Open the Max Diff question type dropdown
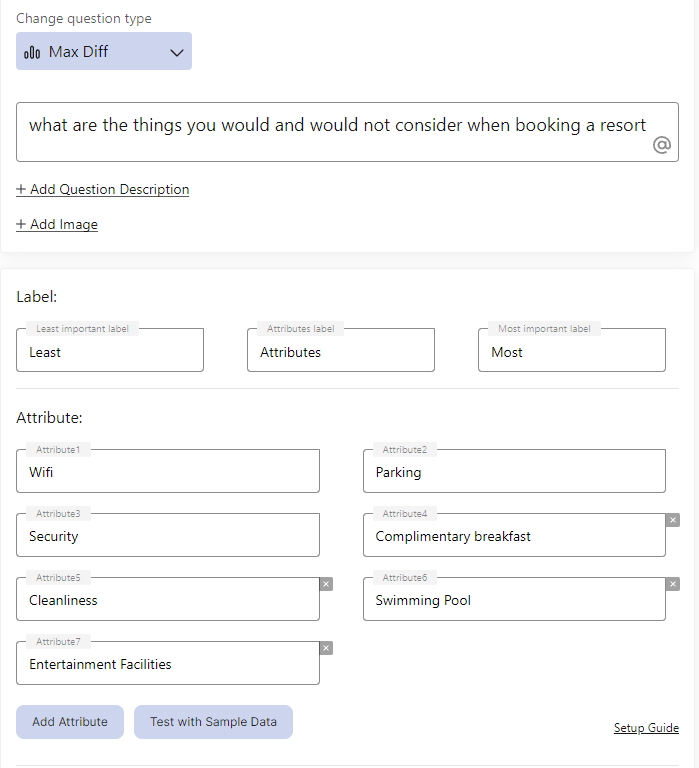Viewport: 699px width, 768px height. click(x=103, y=51)
